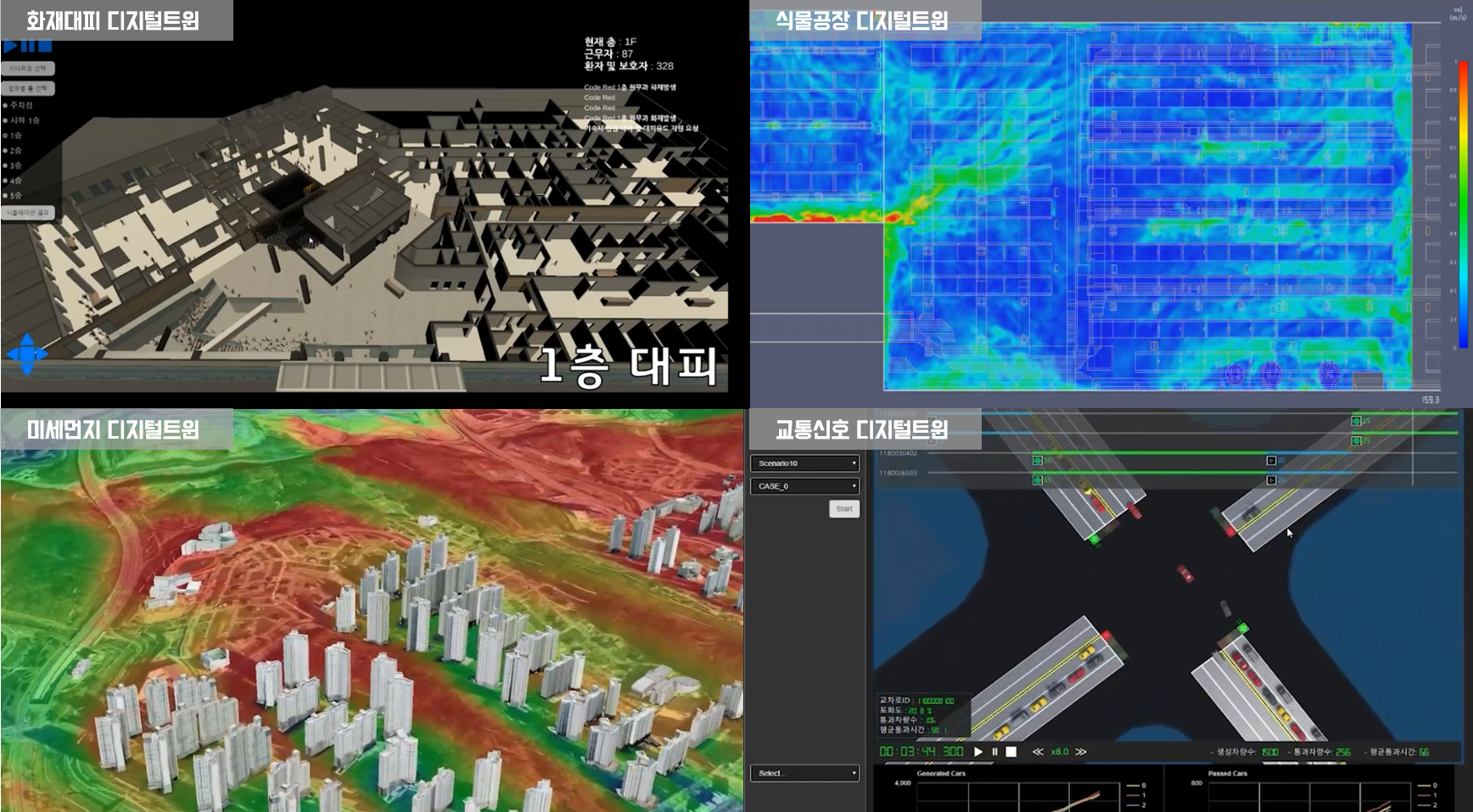Select the 지하 1층 floor option
1473x812 pixels.
pos(6,120)
